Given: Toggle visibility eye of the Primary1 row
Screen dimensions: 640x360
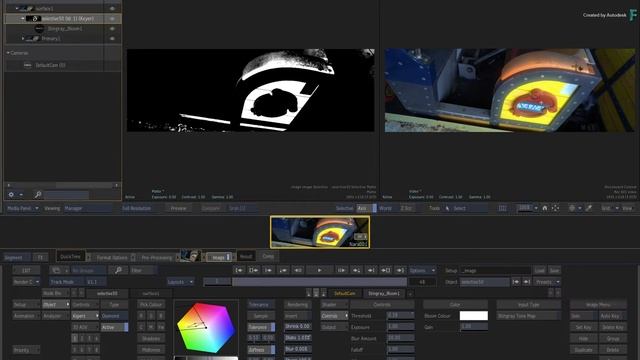Looking at the screenshot, I should pos(112,38).
